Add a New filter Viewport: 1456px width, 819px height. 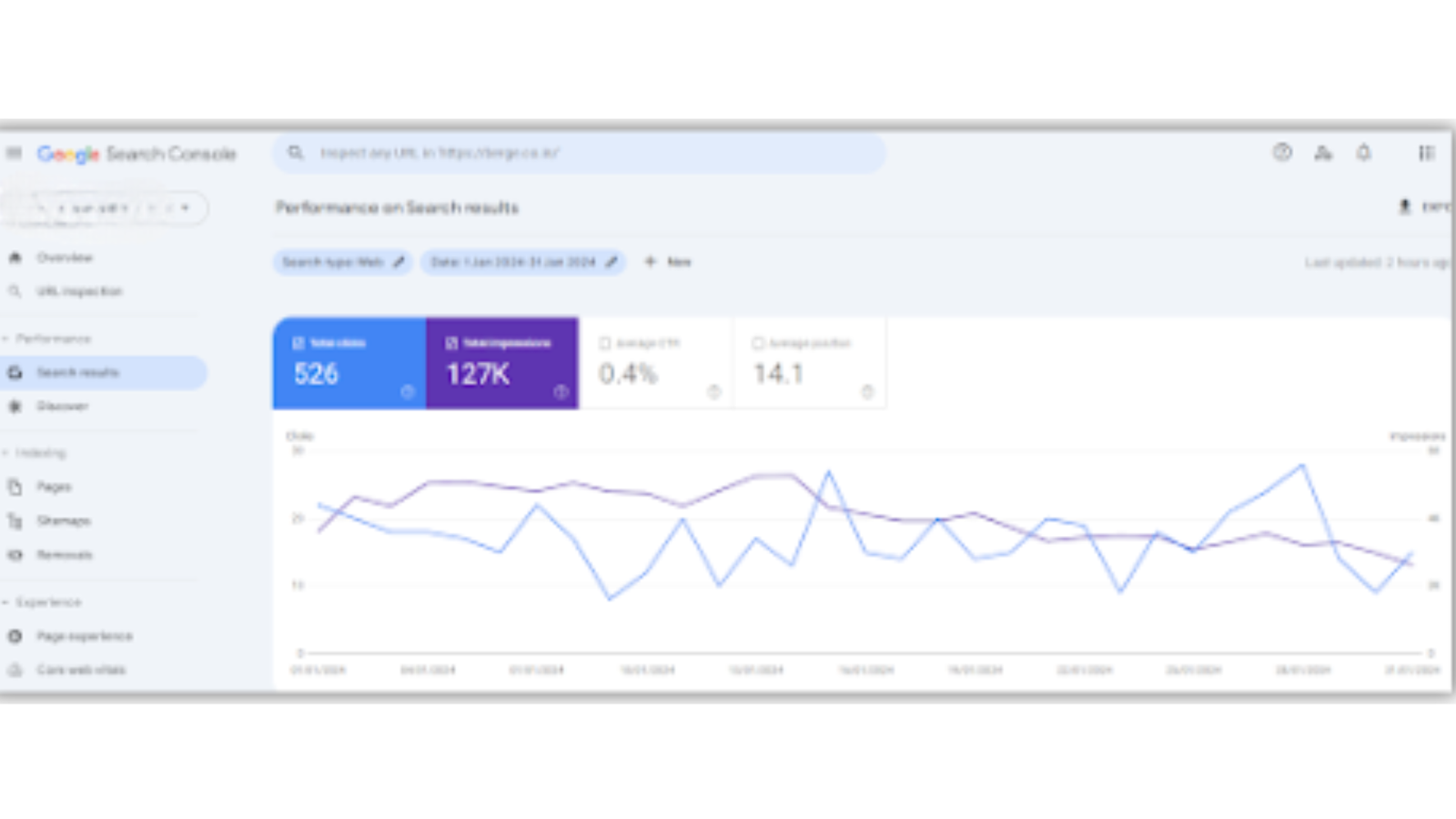[x=668, y=262]
